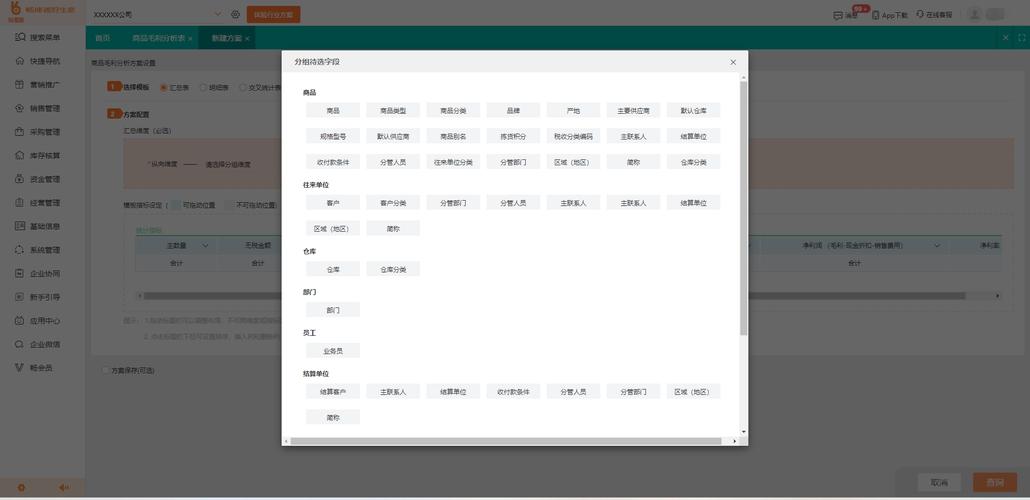Click the 搜索菜单 search icon in sidebar
The image size is (1030, 500).
point(20,37)
